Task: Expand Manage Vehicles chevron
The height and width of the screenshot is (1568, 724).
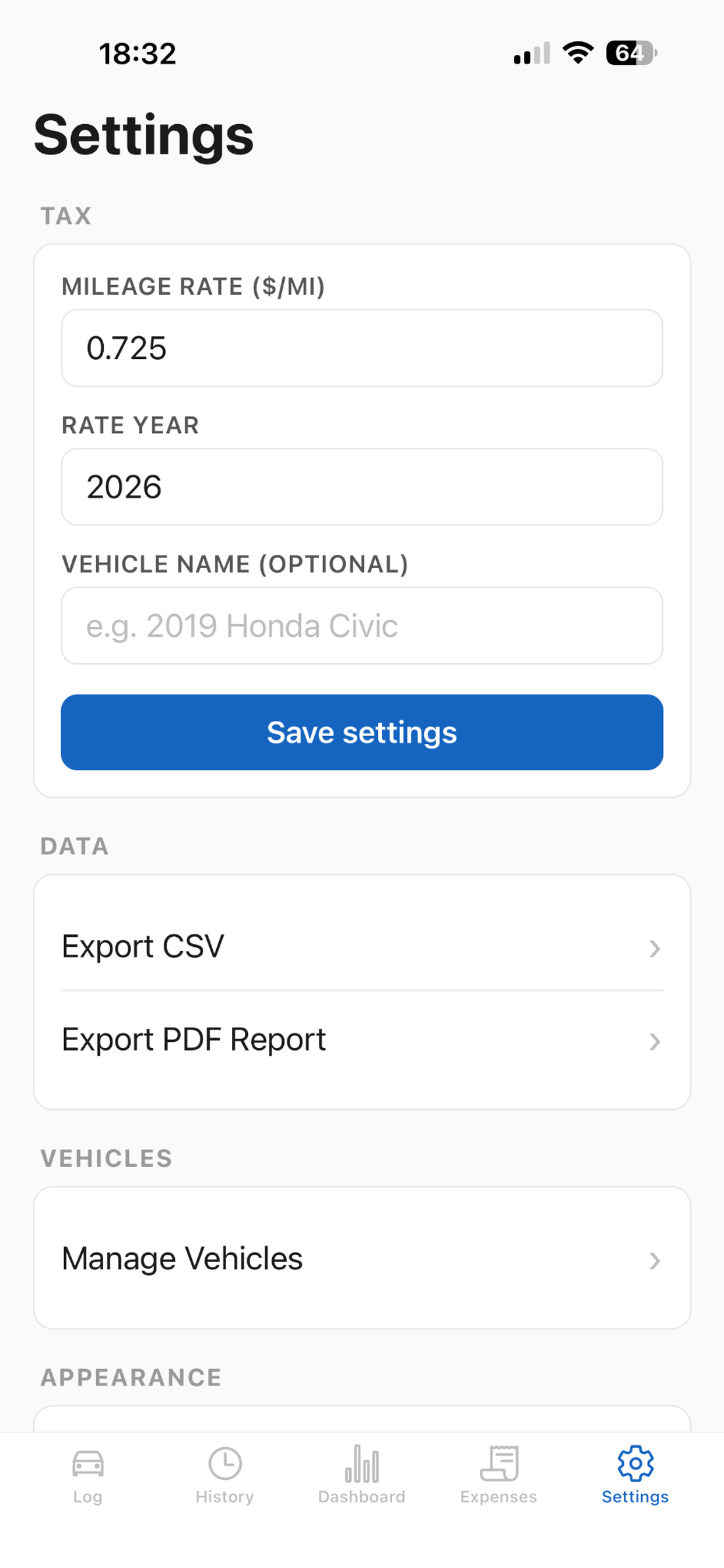Action: click(654, 1261)
